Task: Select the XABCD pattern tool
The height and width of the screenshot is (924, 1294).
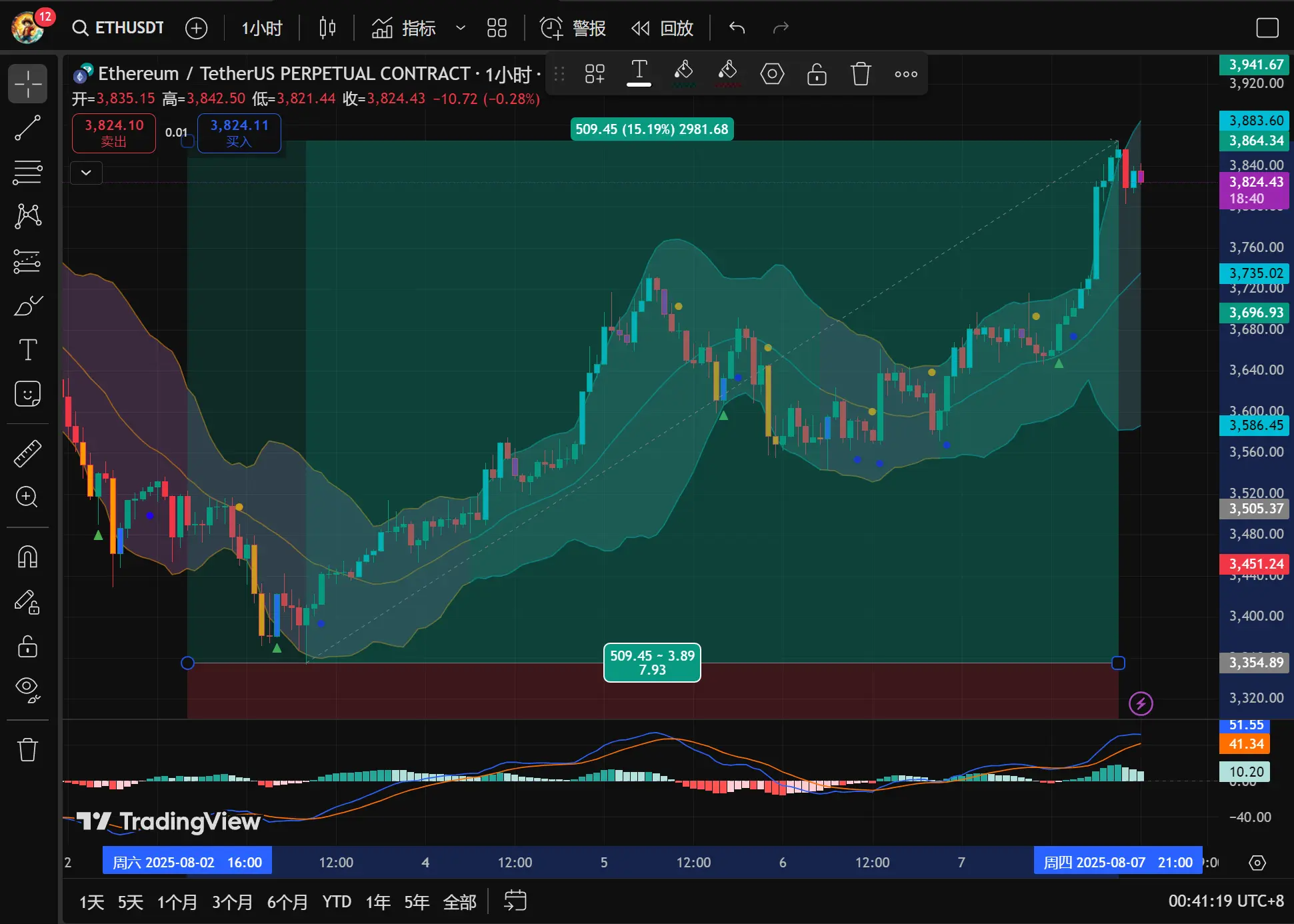Action: pyautogui.click(x=28, y=216)
